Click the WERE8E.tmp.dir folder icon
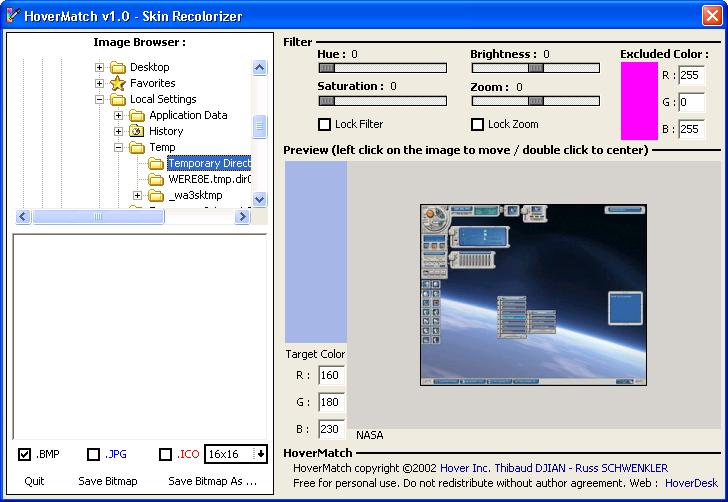The image size is (728, 502). (156, 179)
